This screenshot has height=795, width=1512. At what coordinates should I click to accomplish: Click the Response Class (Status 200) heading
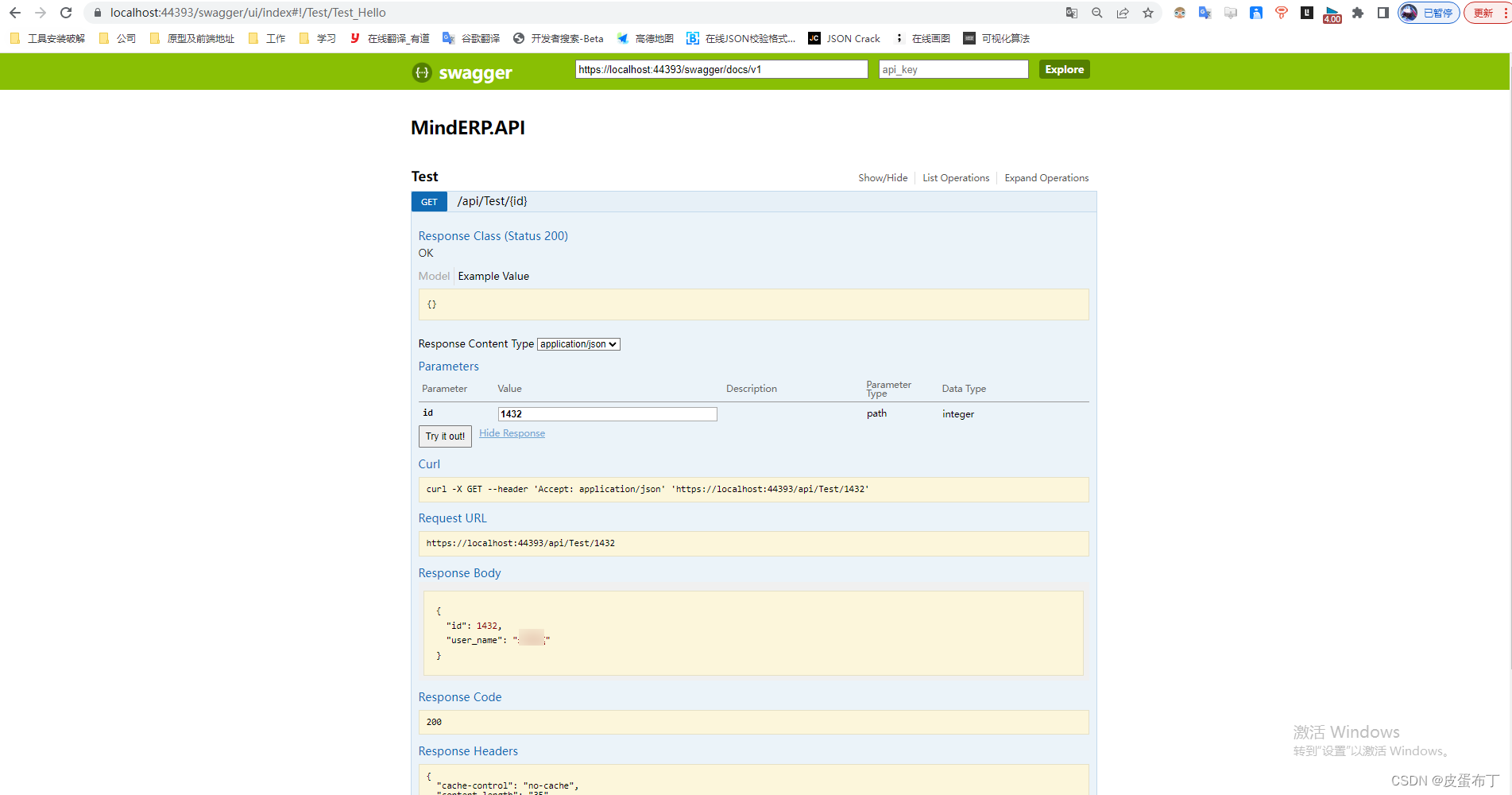pos(493,236)
